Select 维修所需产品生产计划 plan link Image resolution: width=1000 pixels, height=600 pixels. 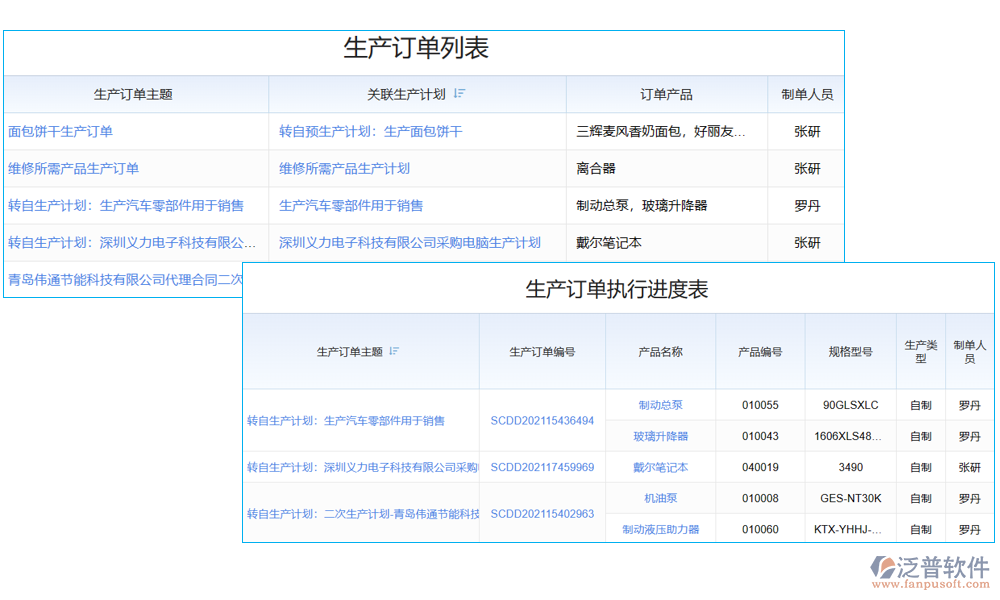(346, 168)
